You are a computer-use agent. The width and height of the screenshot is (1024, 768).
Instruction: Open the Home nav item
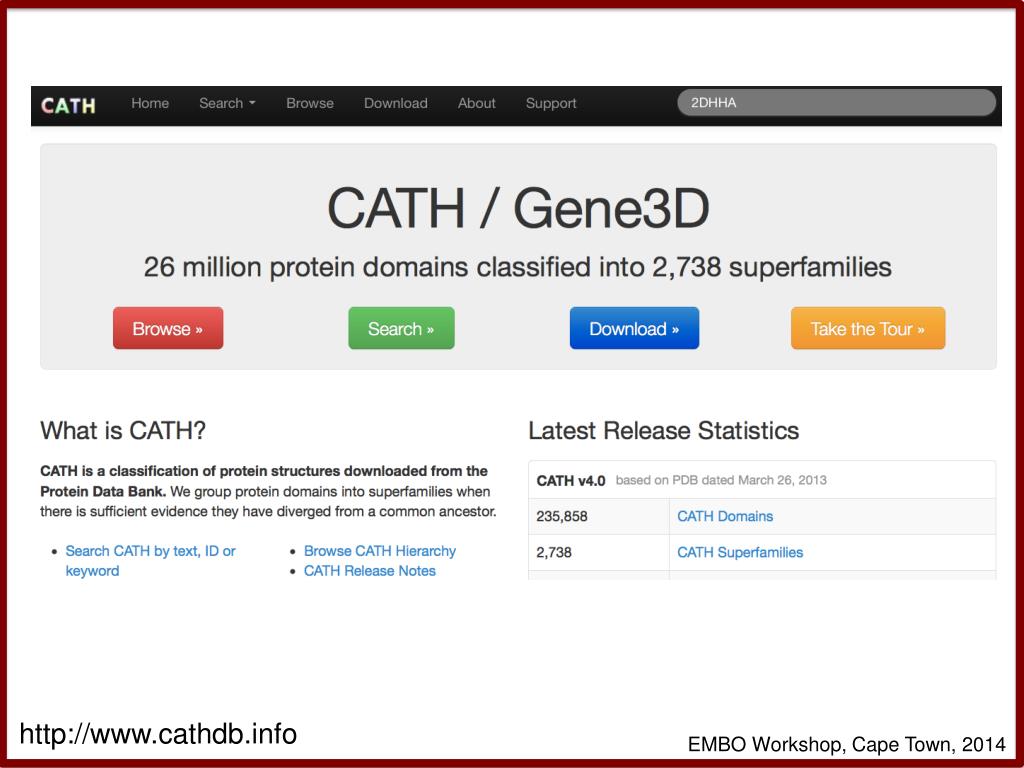pyautogui.click(x=150, y=103)
